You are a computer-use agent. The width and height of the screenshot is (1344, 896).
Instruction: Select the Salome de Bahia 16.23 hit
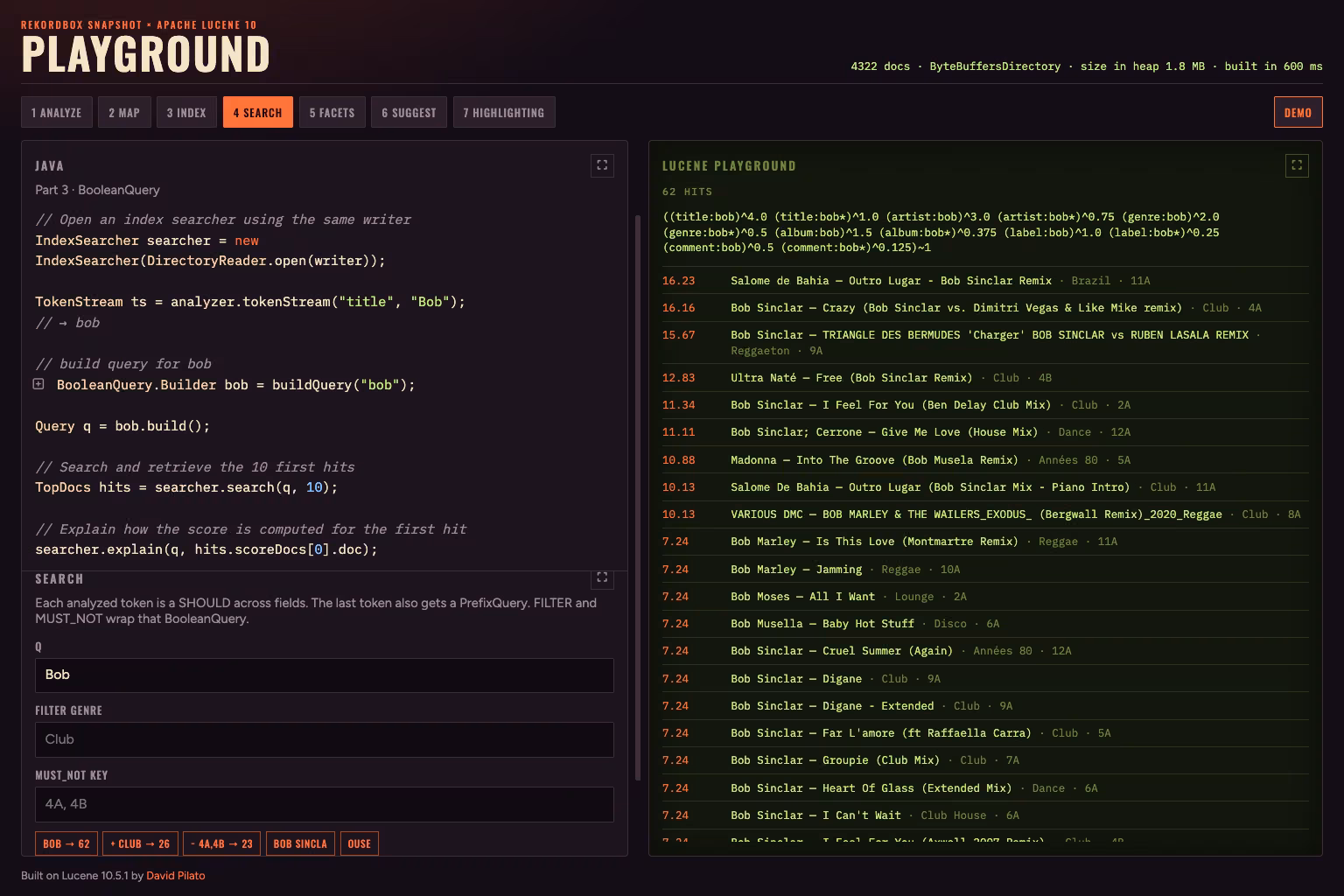click(985, 281)
